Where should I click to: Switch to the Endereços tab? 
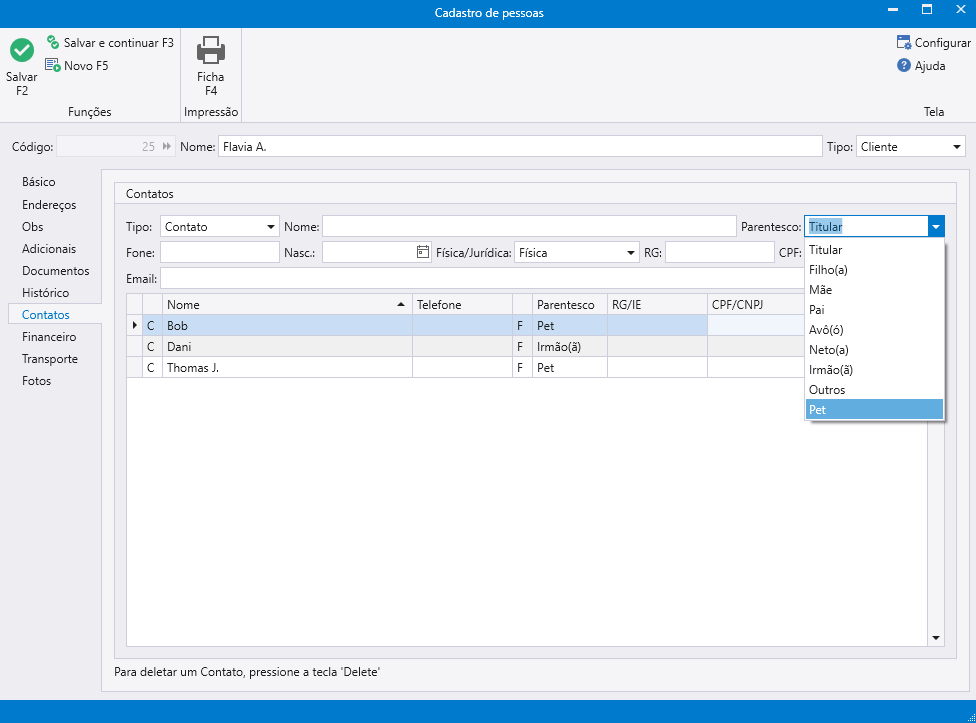point(49,205)
